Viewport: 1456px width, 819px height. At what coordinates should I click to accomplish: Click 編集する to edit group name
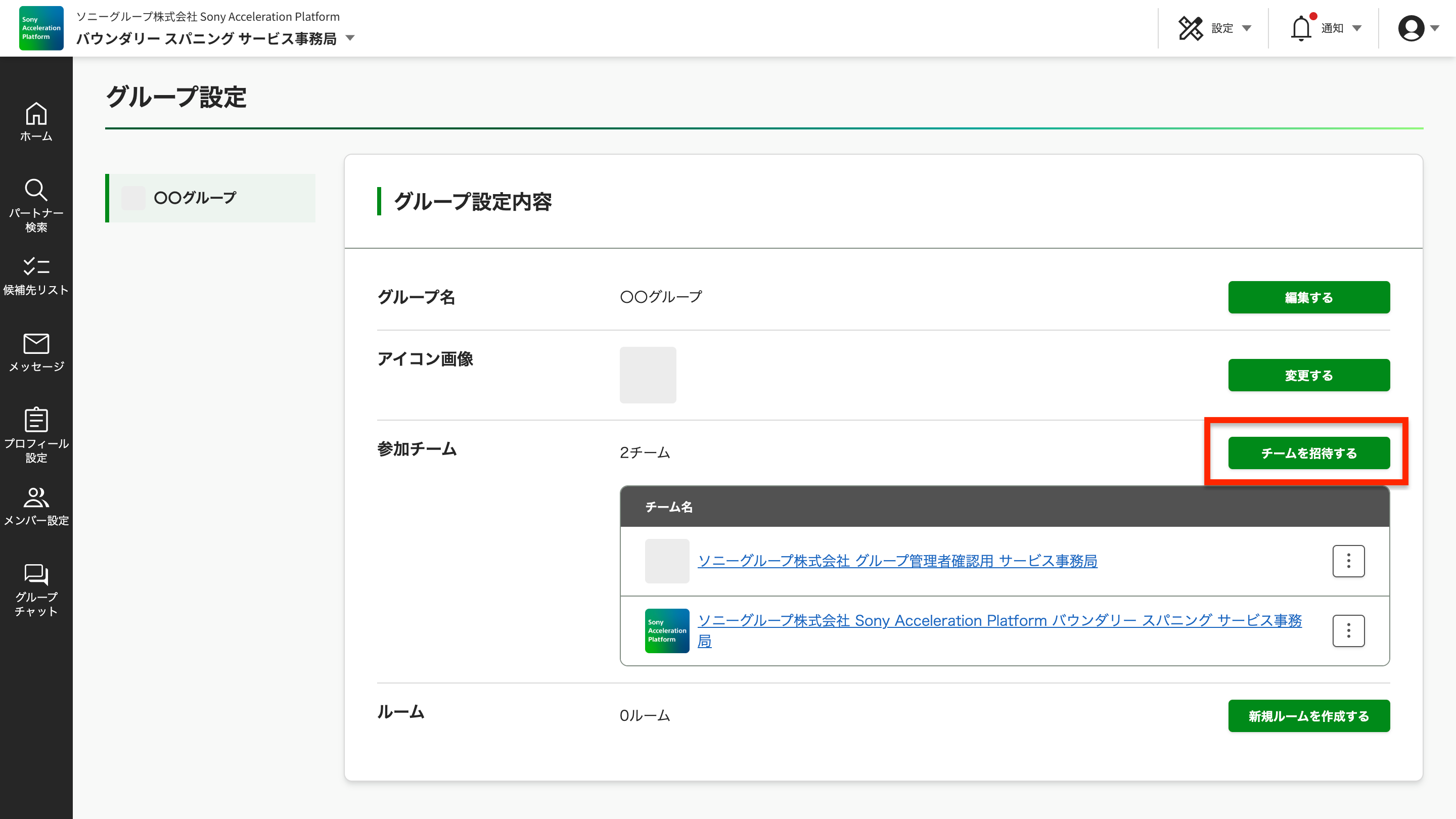tap(1308, 297)
